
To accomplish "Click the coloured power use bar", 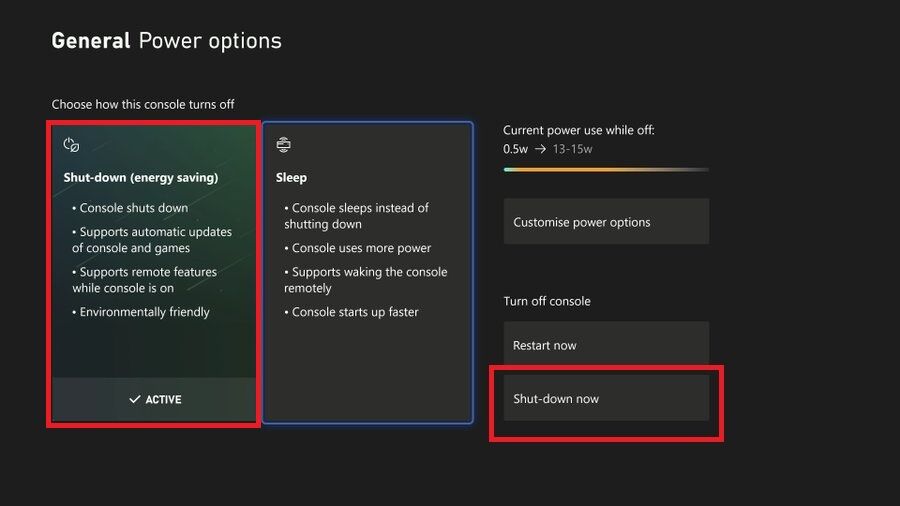I will pos(606,169).
